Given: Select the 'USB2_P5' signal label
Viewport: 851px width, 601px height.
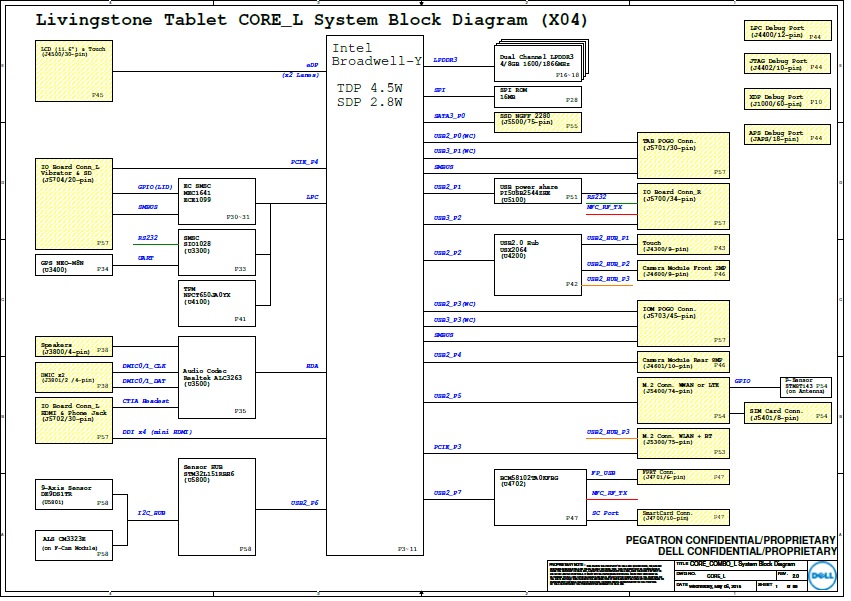Looking at the screenshot, I should tap(447, 396).
